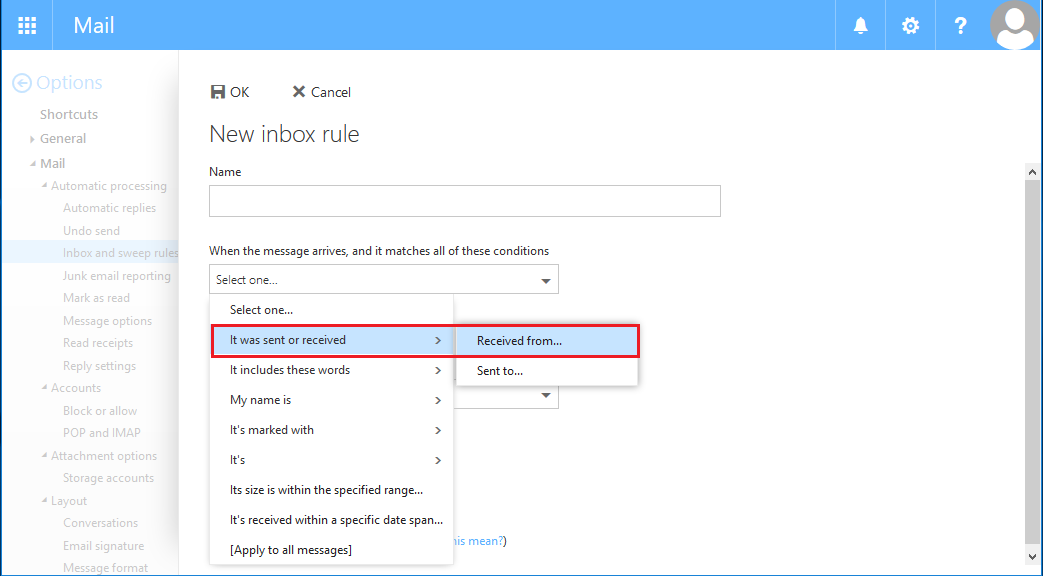The image size is (1043, 576).
Task: Open notifications via the bell icon
Action: tap(859, 25)
